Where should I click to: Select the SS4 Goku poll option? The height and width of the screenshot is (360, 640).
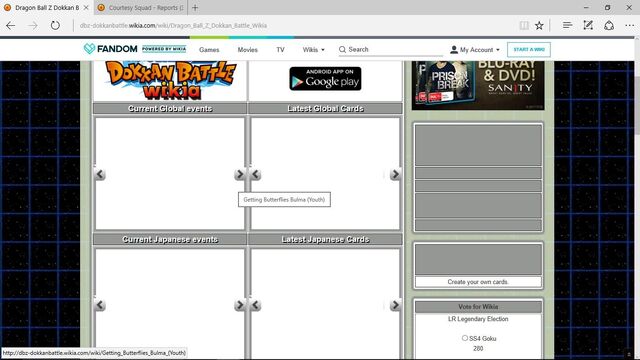pyautogui.click(x=464, y=338)
